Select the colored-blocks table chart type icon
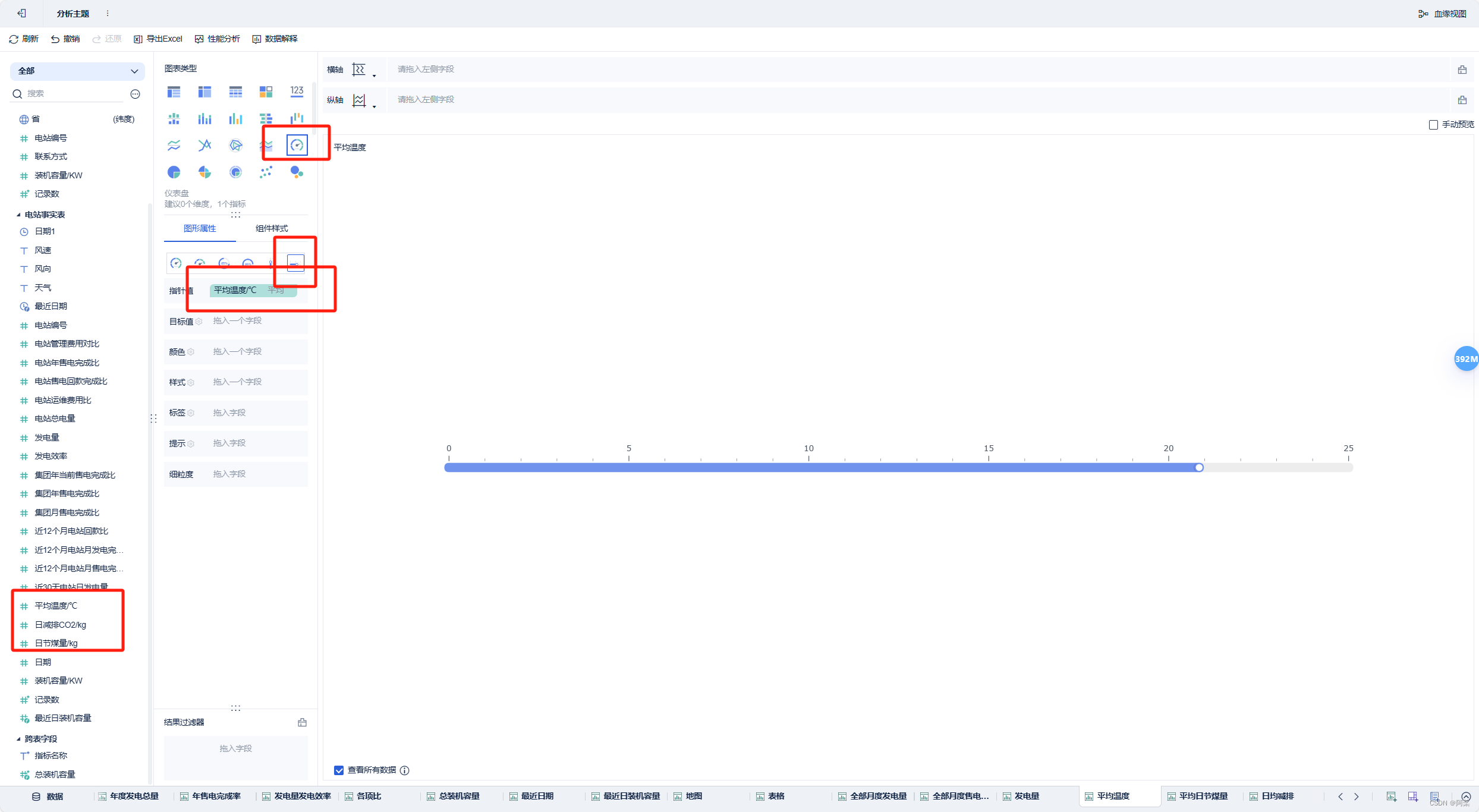 [x=266, y=92]
